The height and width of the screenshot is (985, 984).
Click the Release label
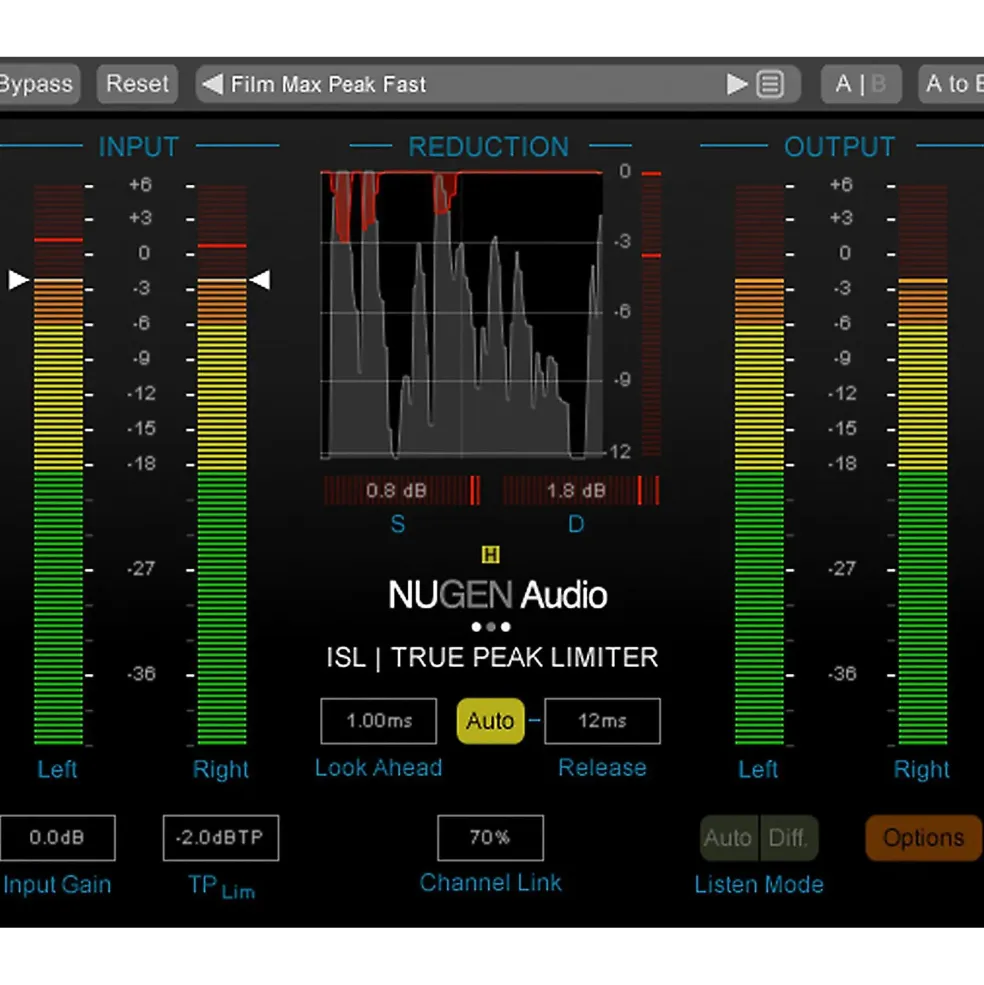coord(602,768)
